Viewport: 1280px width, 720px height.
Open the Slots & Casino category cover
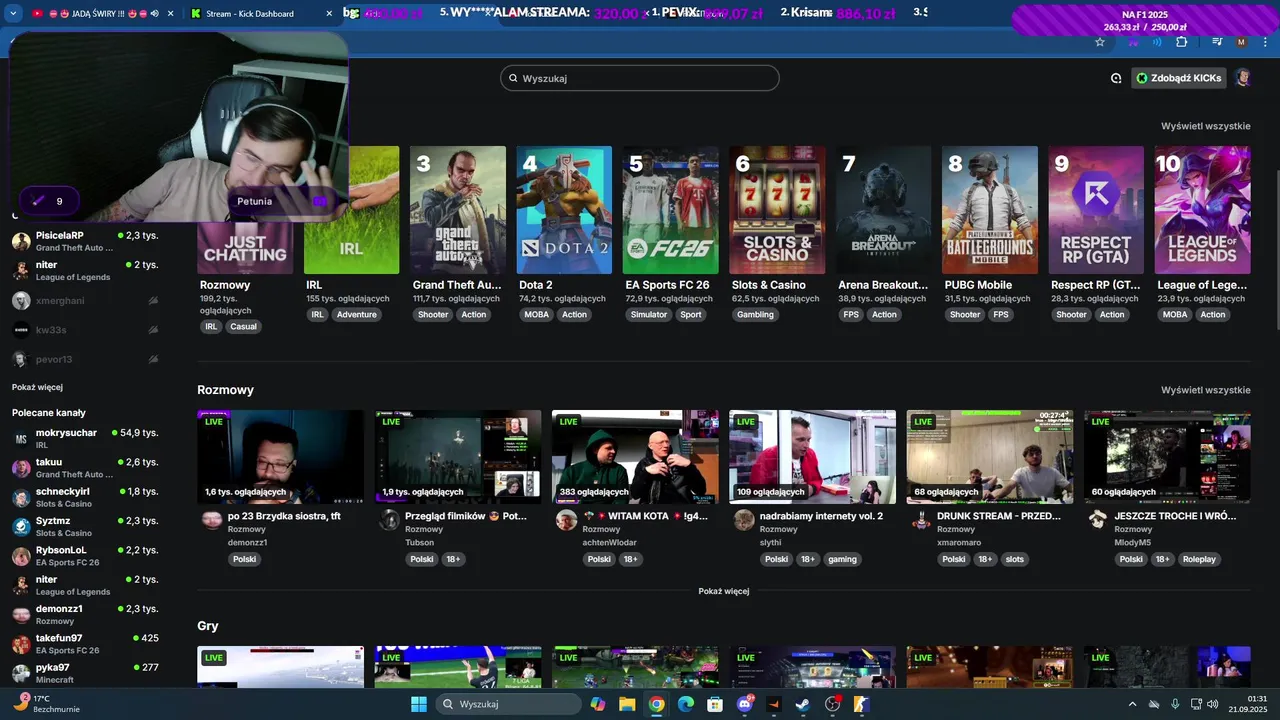pyautogui.click(x=777, y=210)
